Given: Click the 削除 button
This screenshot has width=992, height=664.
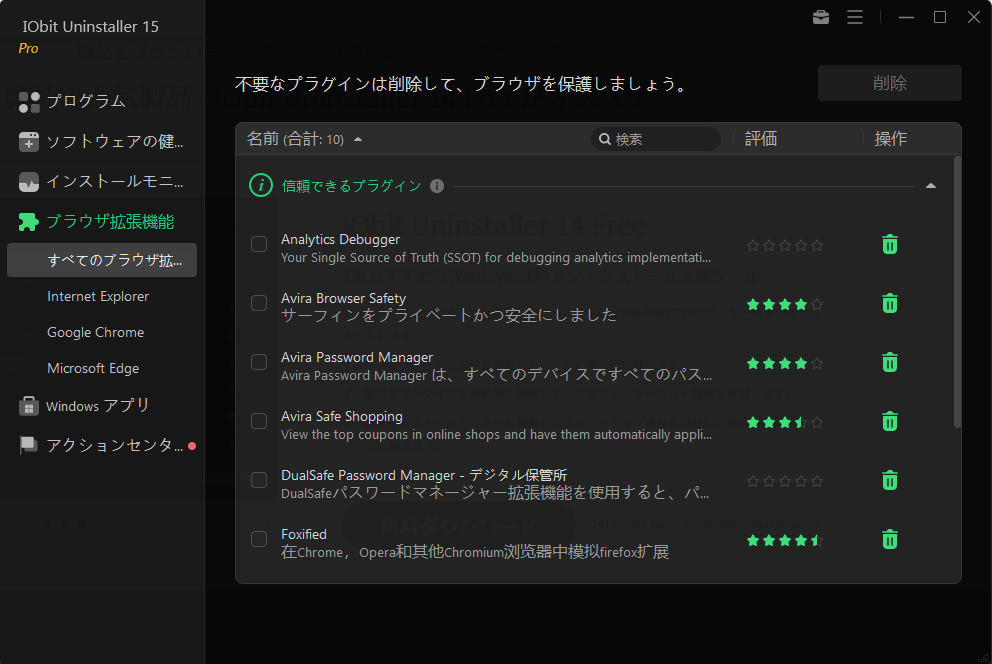Looking at the screenshot, I should pyautogui.click(x=890, y=83).
